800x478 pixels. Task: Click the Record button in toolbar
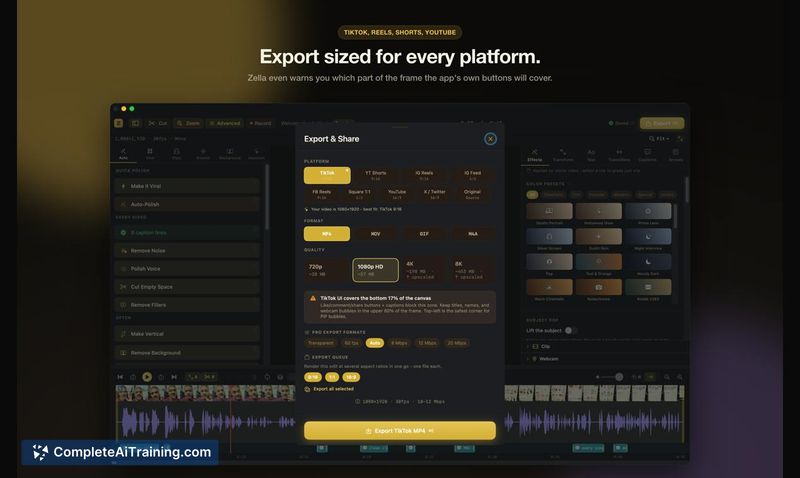(260, 123)
